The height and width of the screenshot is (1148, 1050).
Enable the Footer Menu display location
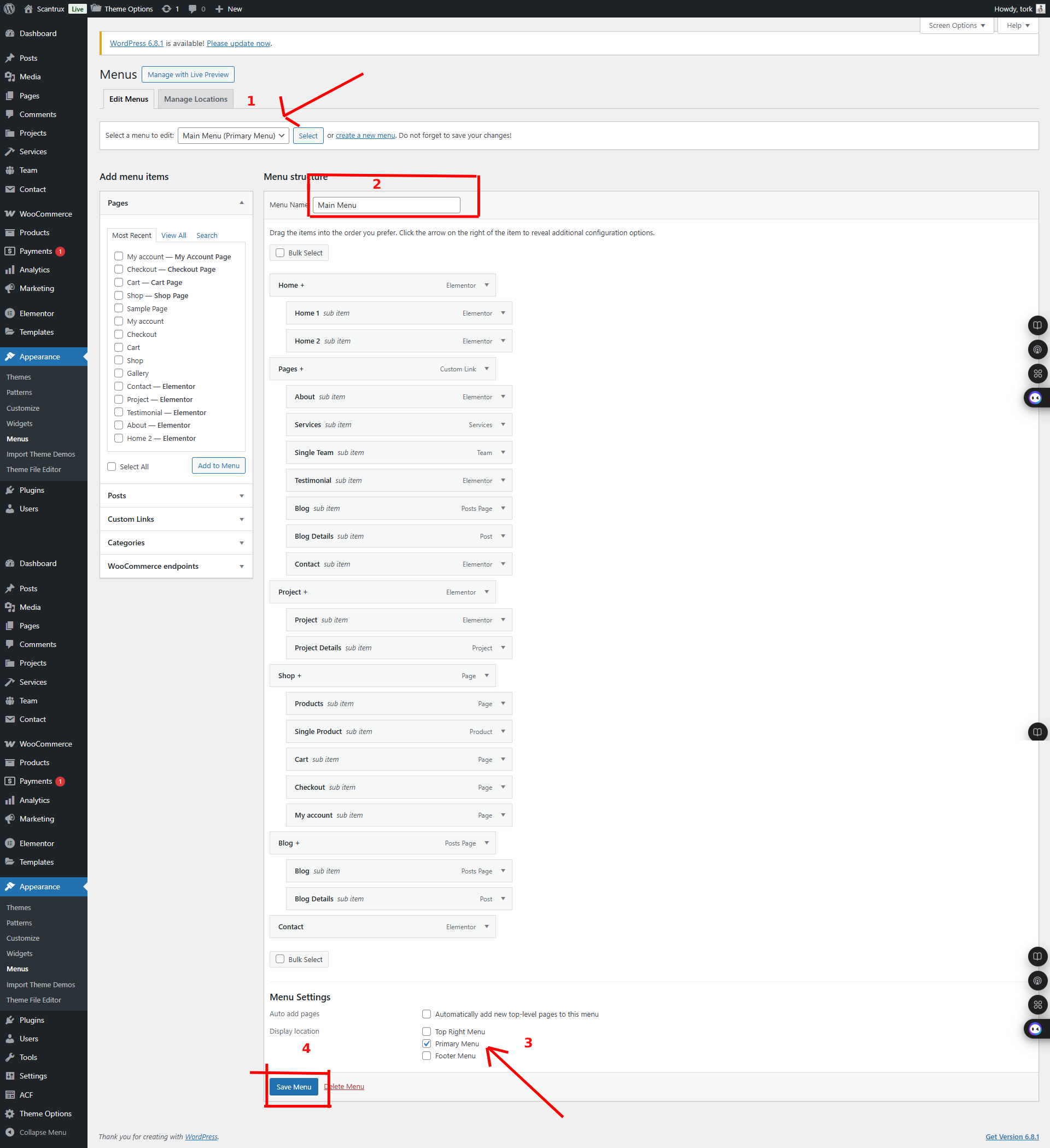(x=427, y=1056)
